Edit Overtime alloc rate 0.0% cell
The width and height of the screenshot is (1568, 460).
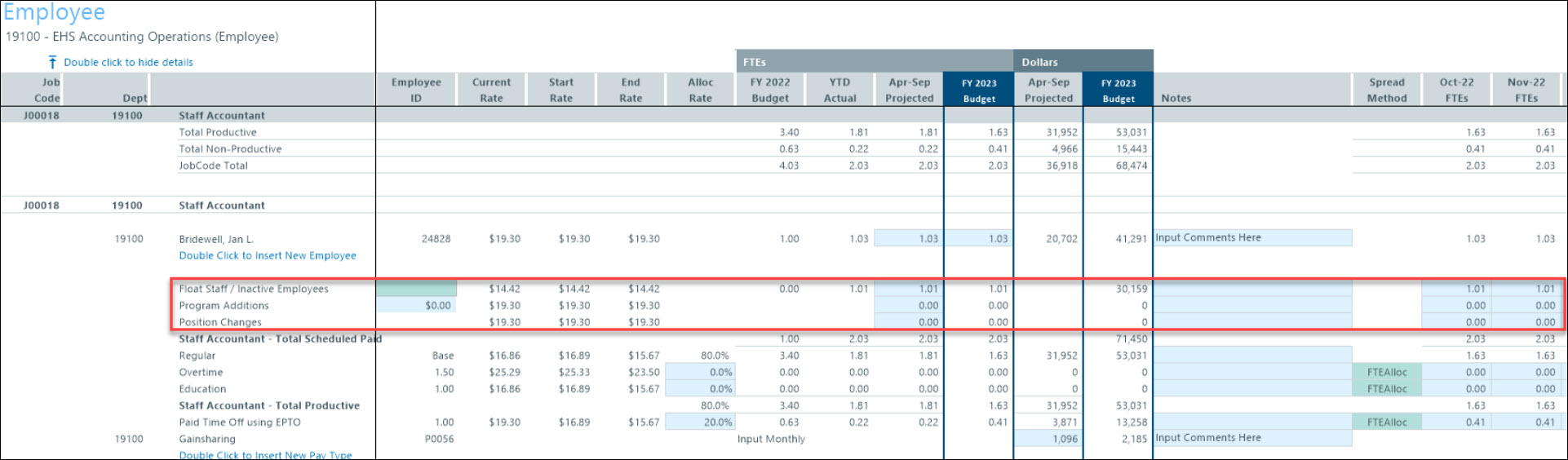pyautogui.click(x=700, y=372)
